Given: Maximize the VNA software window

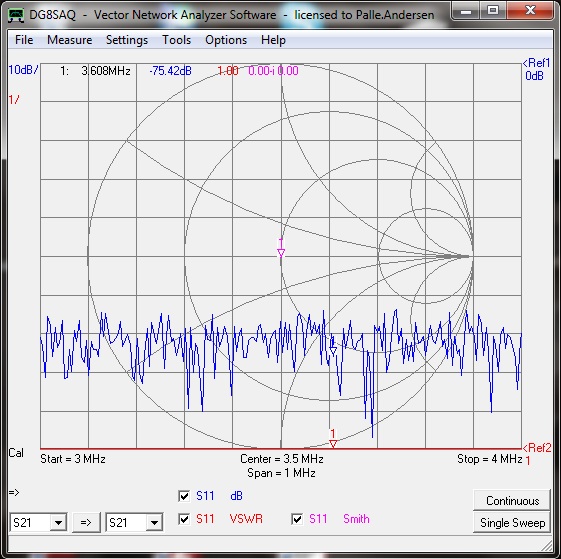Looking at the screenshot, I should (x=493, y=11).
